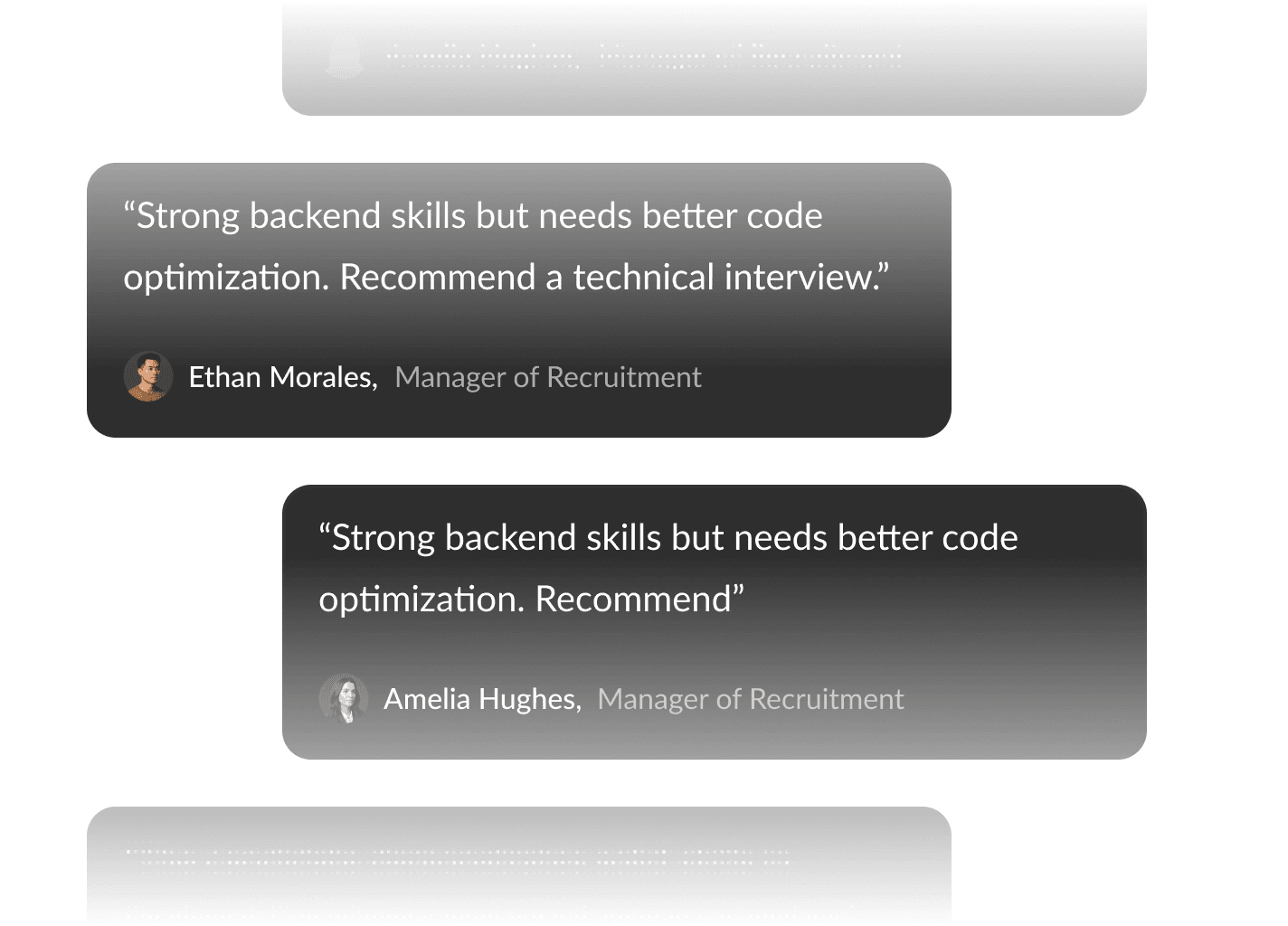Click "Manager of Recruitment" beside Amelia Hughes
The width and height of the screenshot is (1288, 926).
(751, 699)
